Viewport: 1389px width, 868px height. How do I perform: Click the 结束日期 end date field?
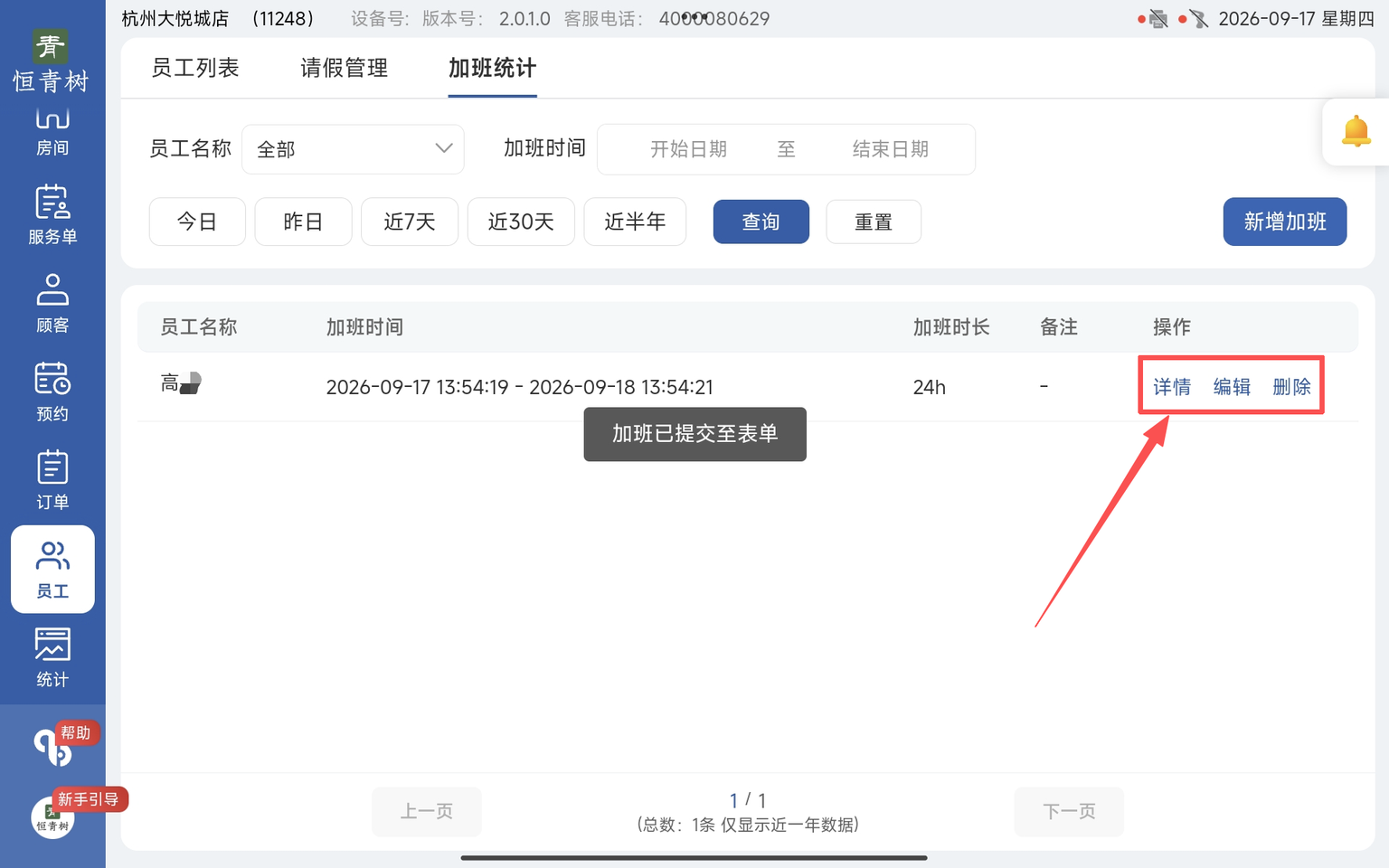click(x=891, y=149)
